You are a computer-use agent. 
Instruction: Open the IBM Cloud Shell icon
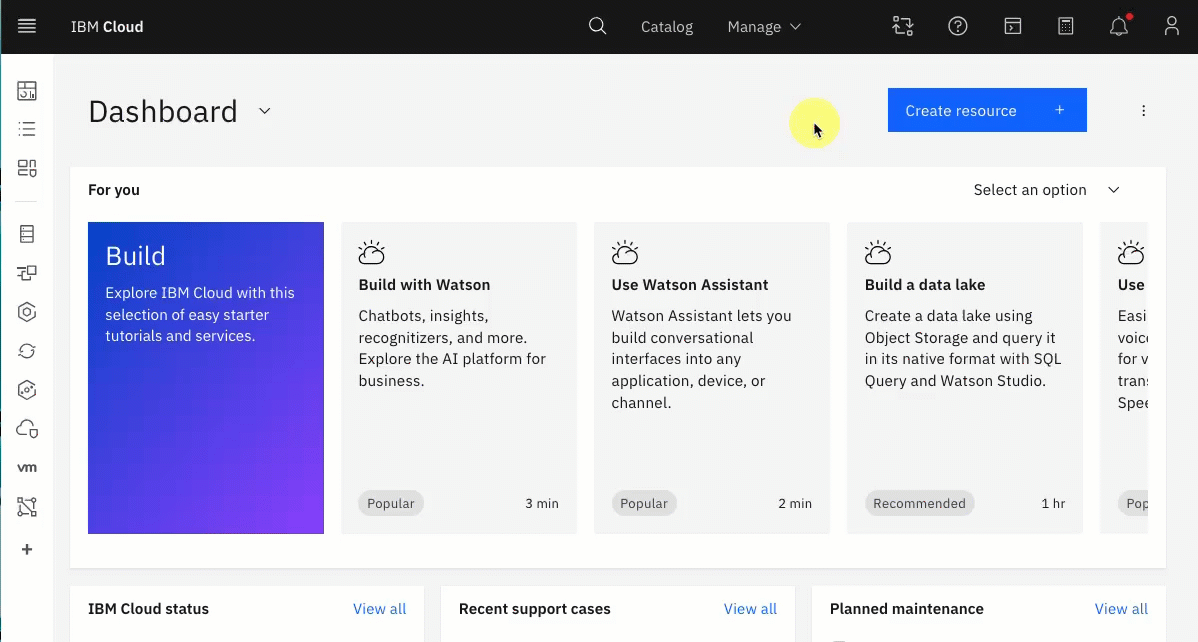[1012, 26]
